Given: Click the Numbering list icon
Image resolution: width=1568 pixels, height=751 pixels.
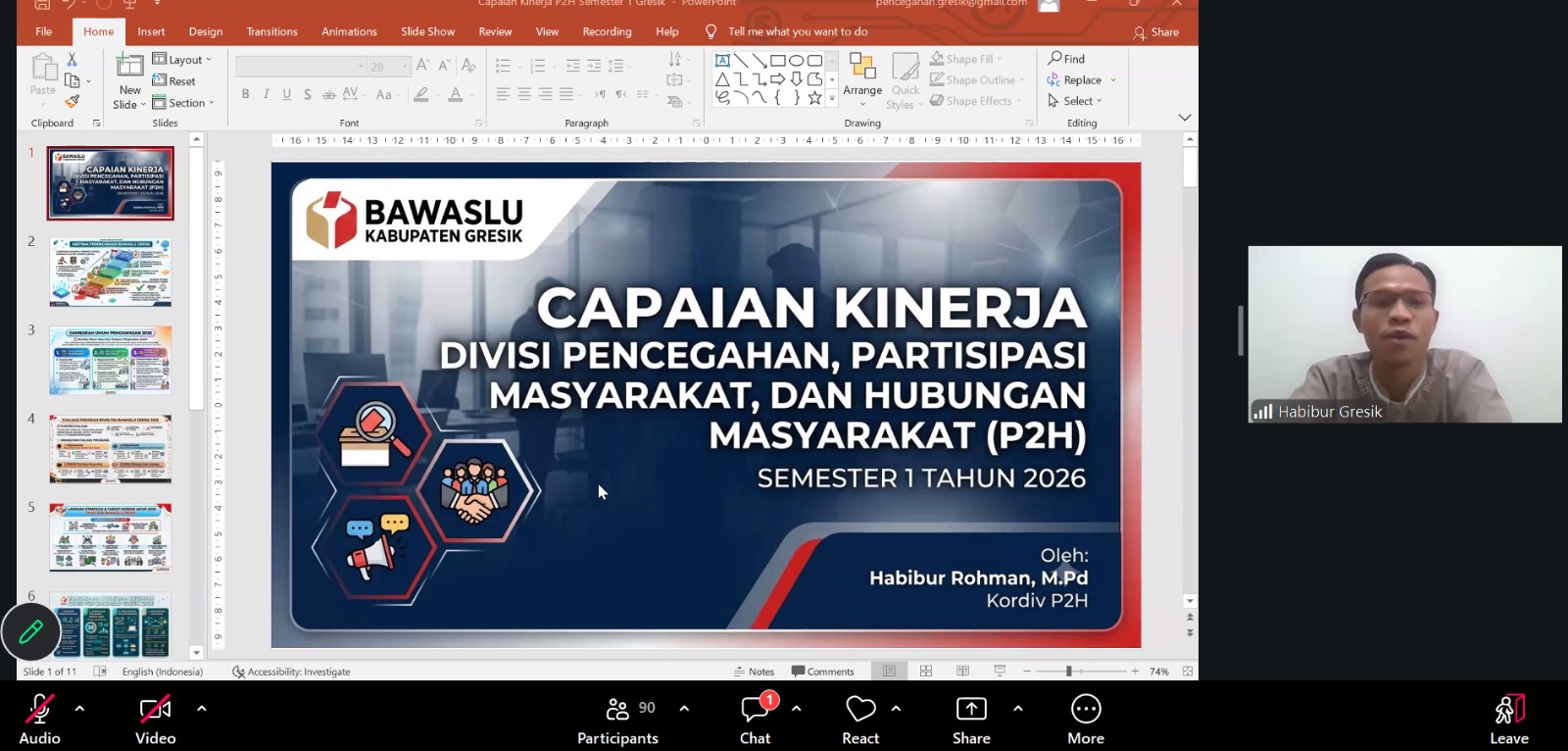Looking at the screenshot, I should [537, 66].
